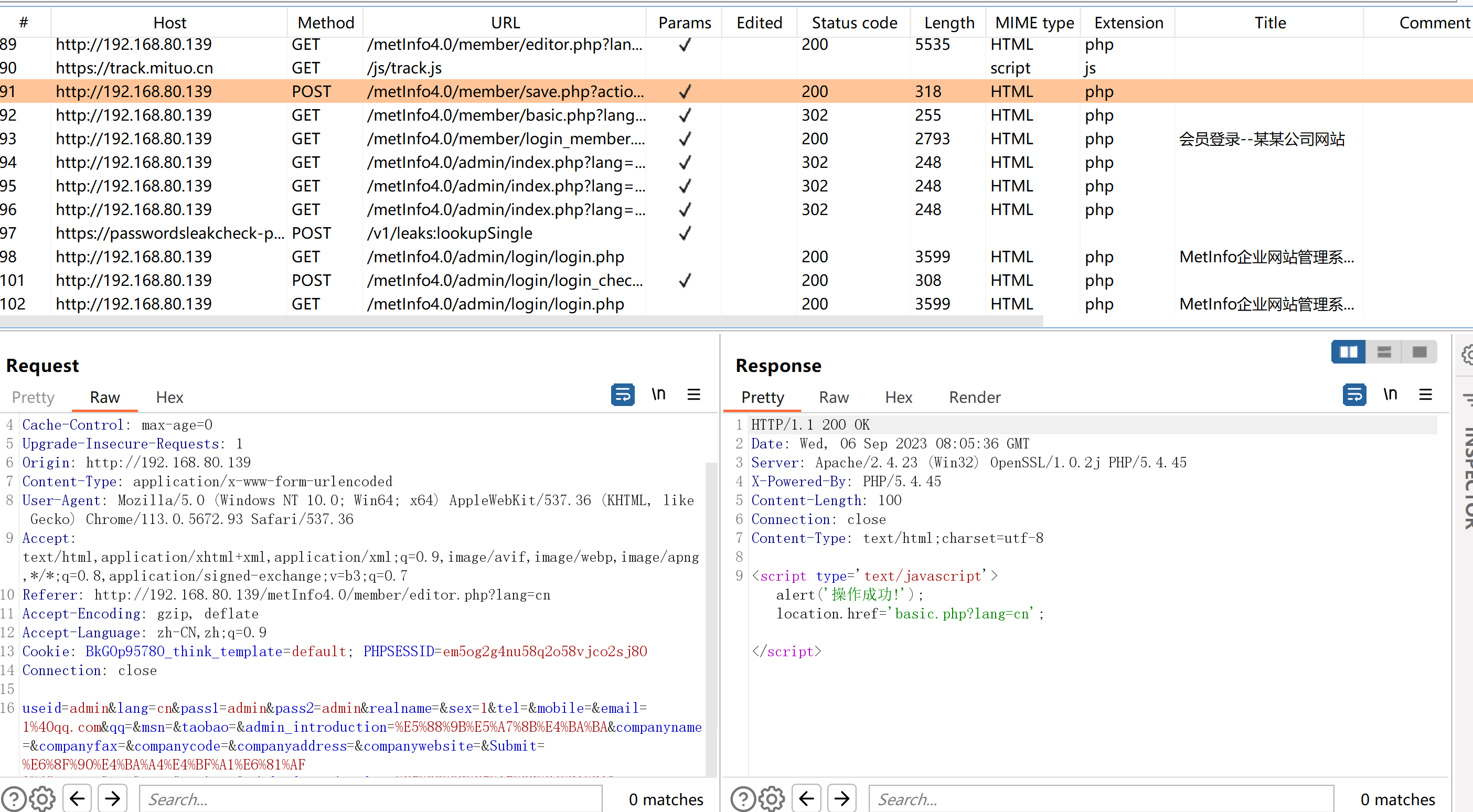Select history row 101 login_check POST request
Screen dimensions: 1473x812
click(736, 280)
